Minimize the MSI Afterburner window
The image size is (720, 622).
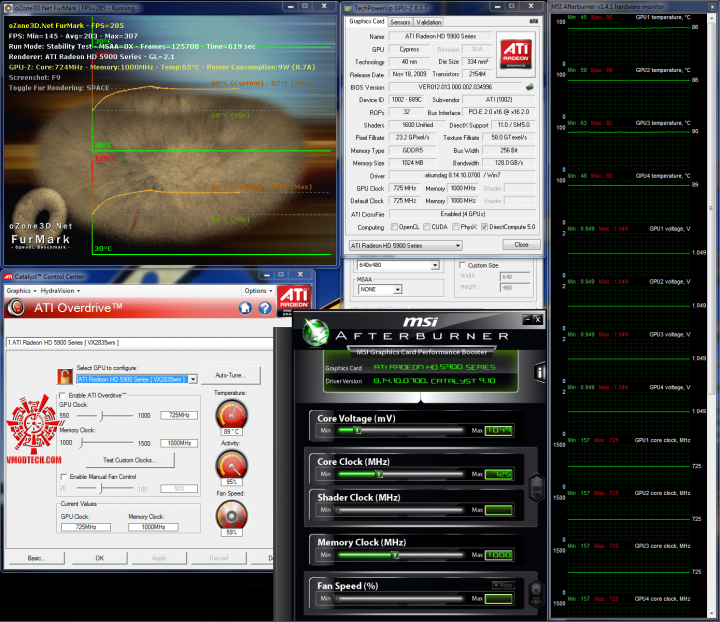pos(527,319)
